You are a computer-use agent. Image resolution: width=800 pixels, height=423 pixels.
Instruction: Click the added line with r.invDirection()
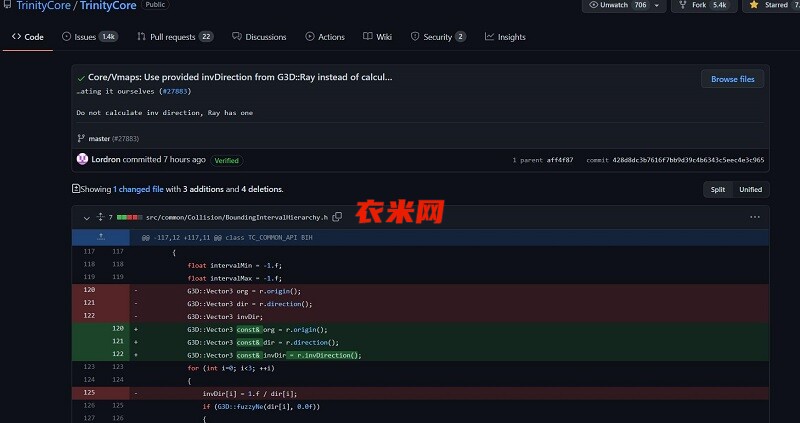[274, 355]
